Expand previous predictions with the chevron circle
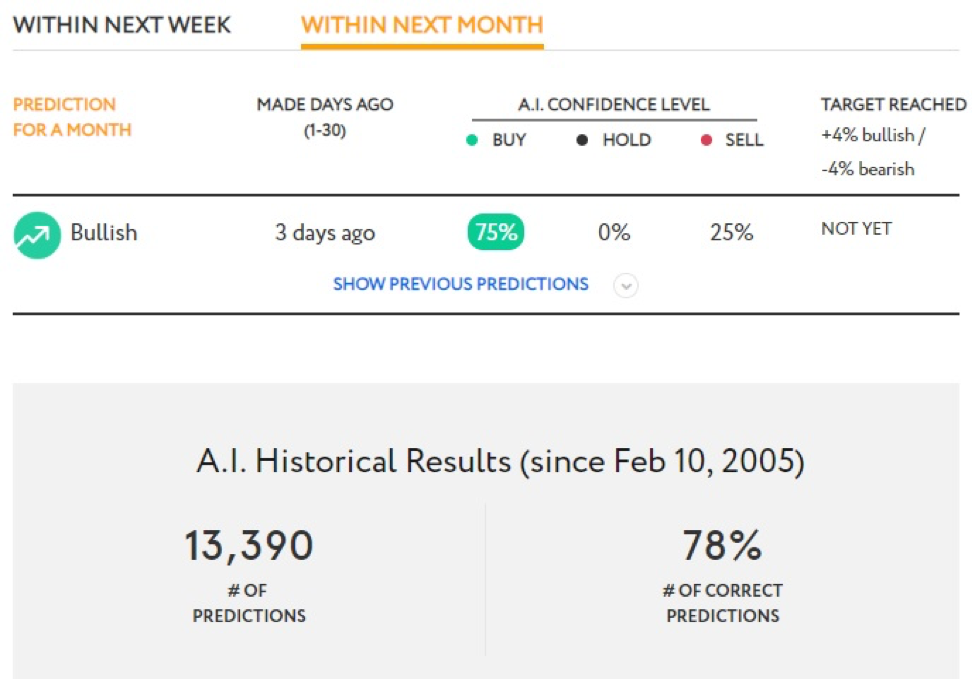The height and width of the screenshot is (679, 974). [626, 286]
